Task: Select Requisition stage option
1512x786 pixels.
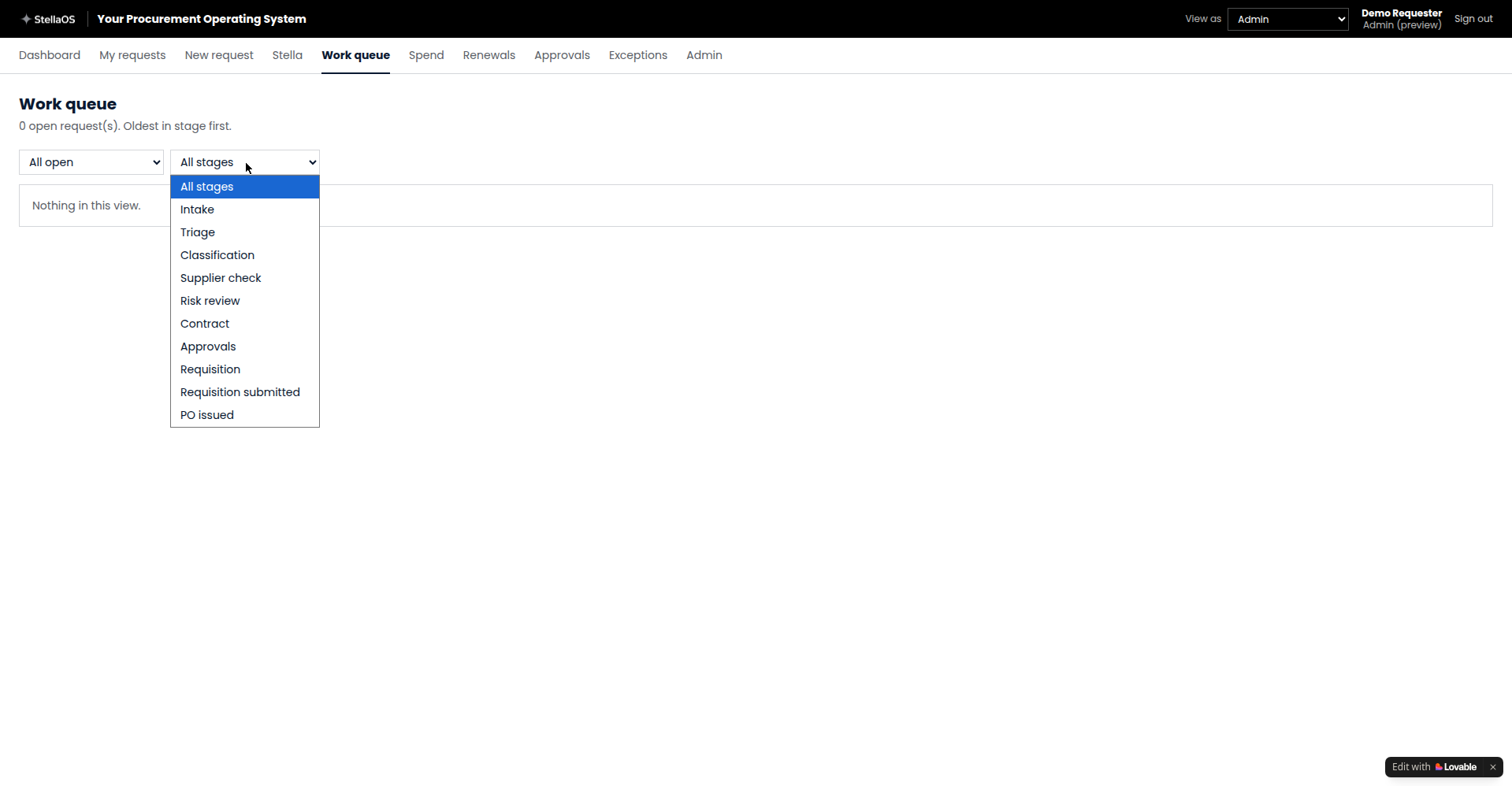Action: (x=245, y=369)
